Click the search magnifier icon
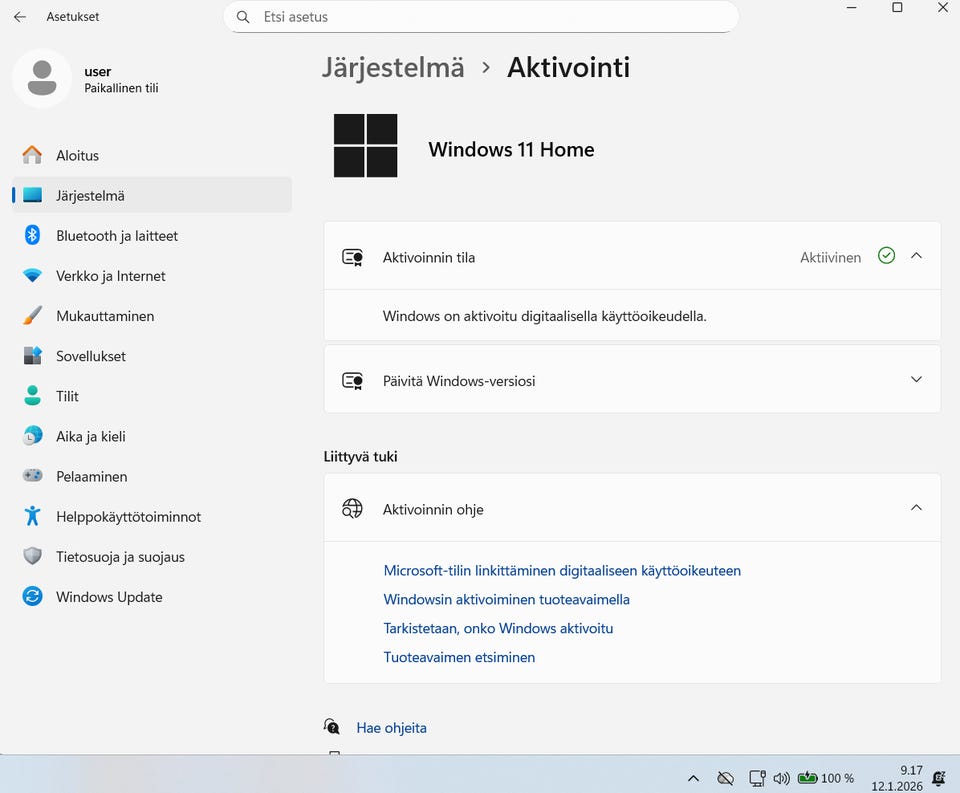Image resolution: width=960 pixels, height=793 pixels. coord(243,17)
